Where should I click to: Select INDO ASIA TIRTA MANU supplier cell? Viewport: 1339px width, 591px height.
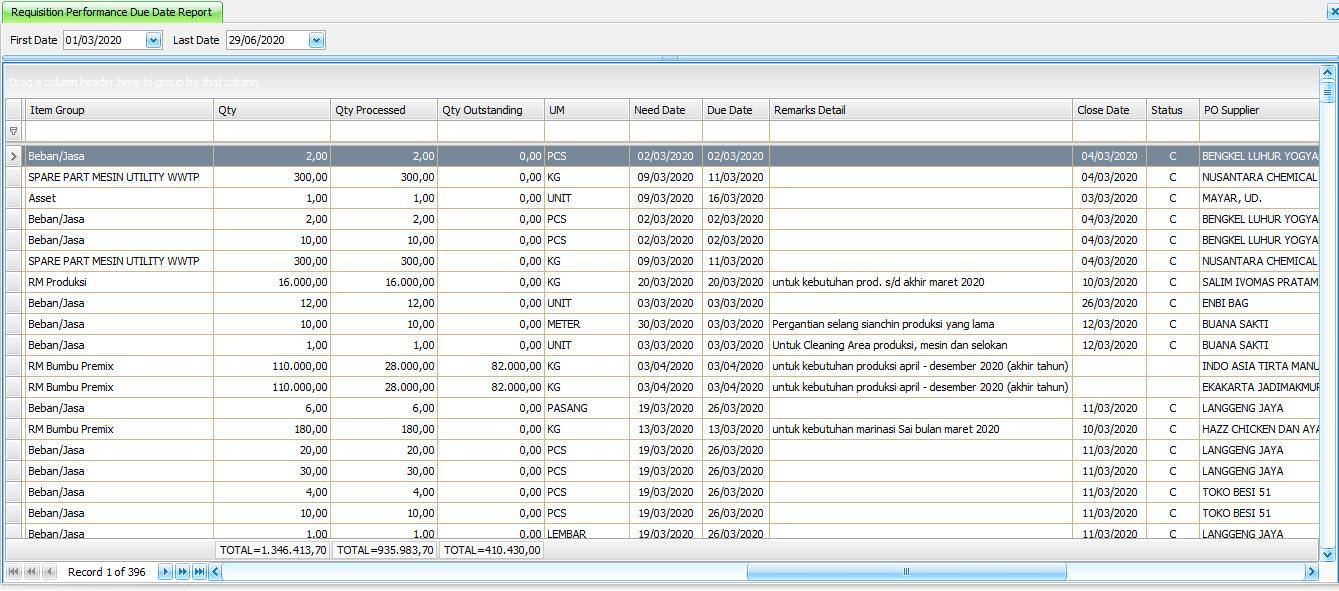pos(1259,366)
